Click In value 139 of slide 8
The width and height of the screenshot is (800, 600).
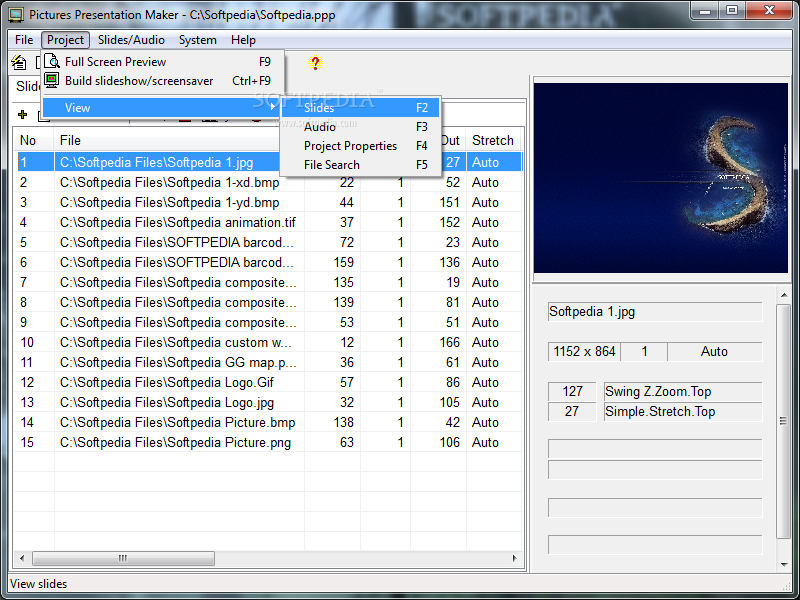pyautogui.click(x=343, y=302)
